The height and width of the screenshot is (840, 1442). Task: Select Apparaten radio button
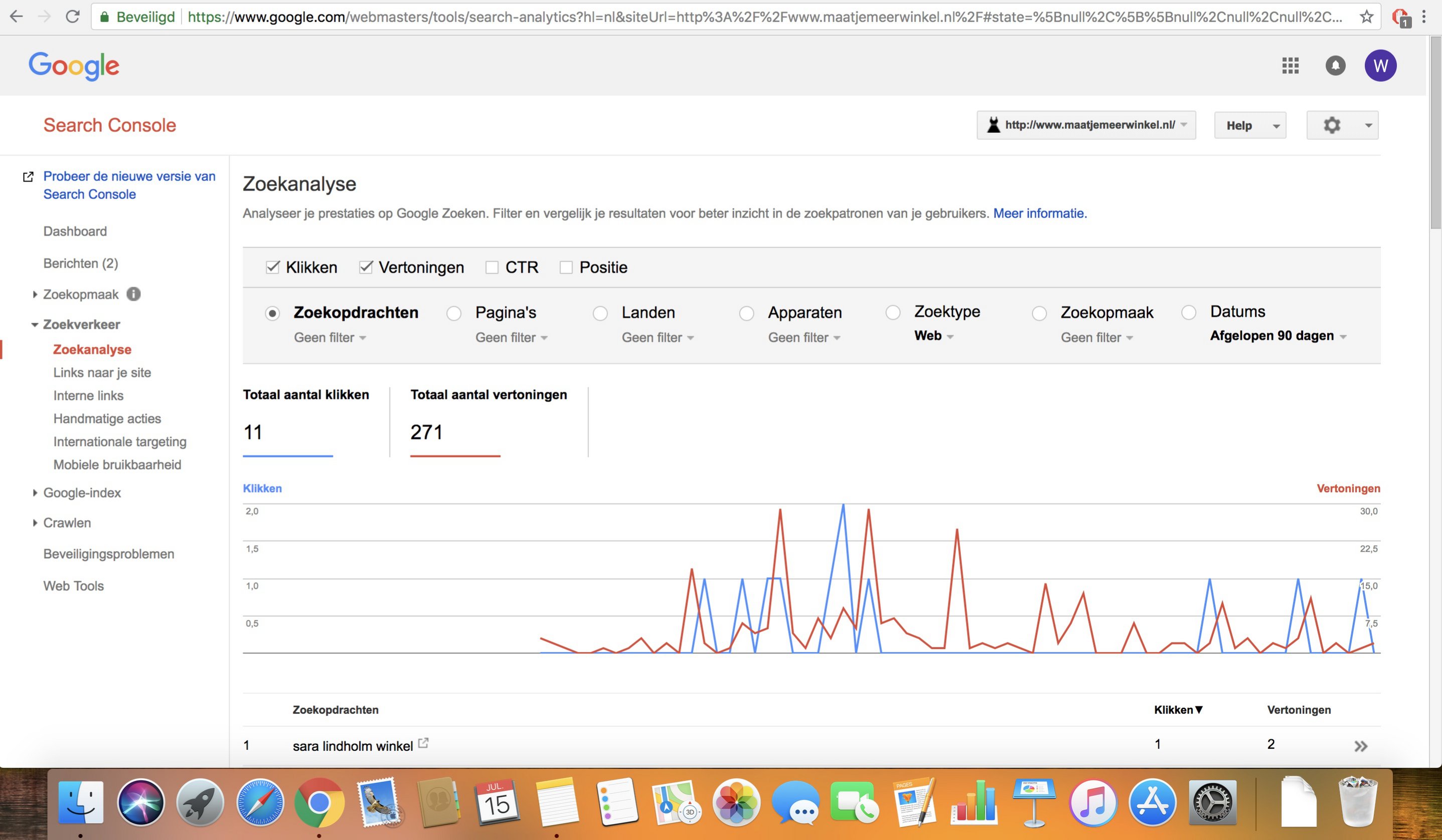[746, 313]
